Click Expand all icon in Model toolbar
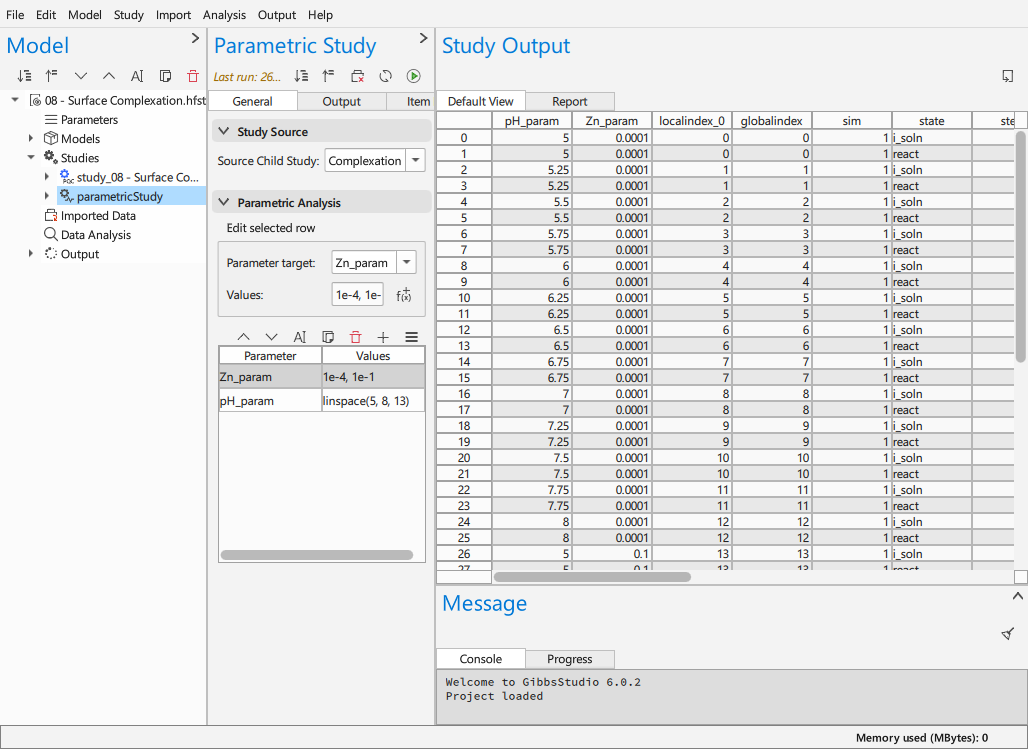 point(24,76)
